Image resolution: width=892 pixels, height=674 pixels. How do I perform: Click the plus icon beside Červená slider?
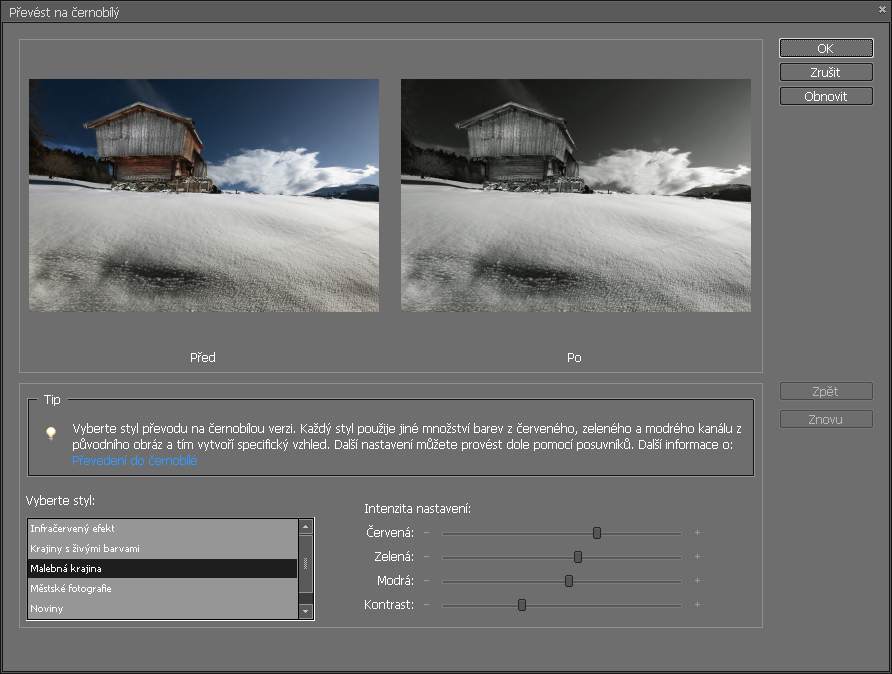click(x=697, y=533)
